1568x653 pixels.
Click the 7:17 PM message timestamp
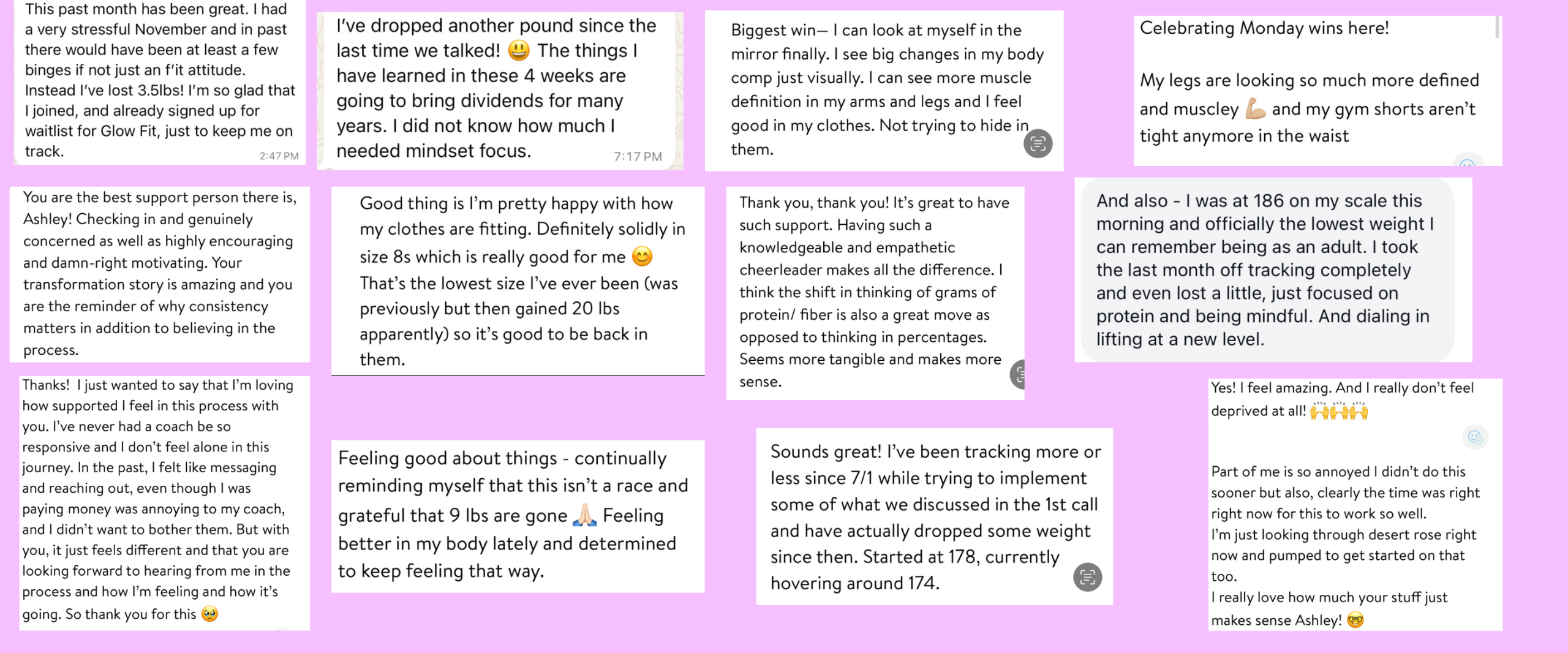[x=638, y=157]
